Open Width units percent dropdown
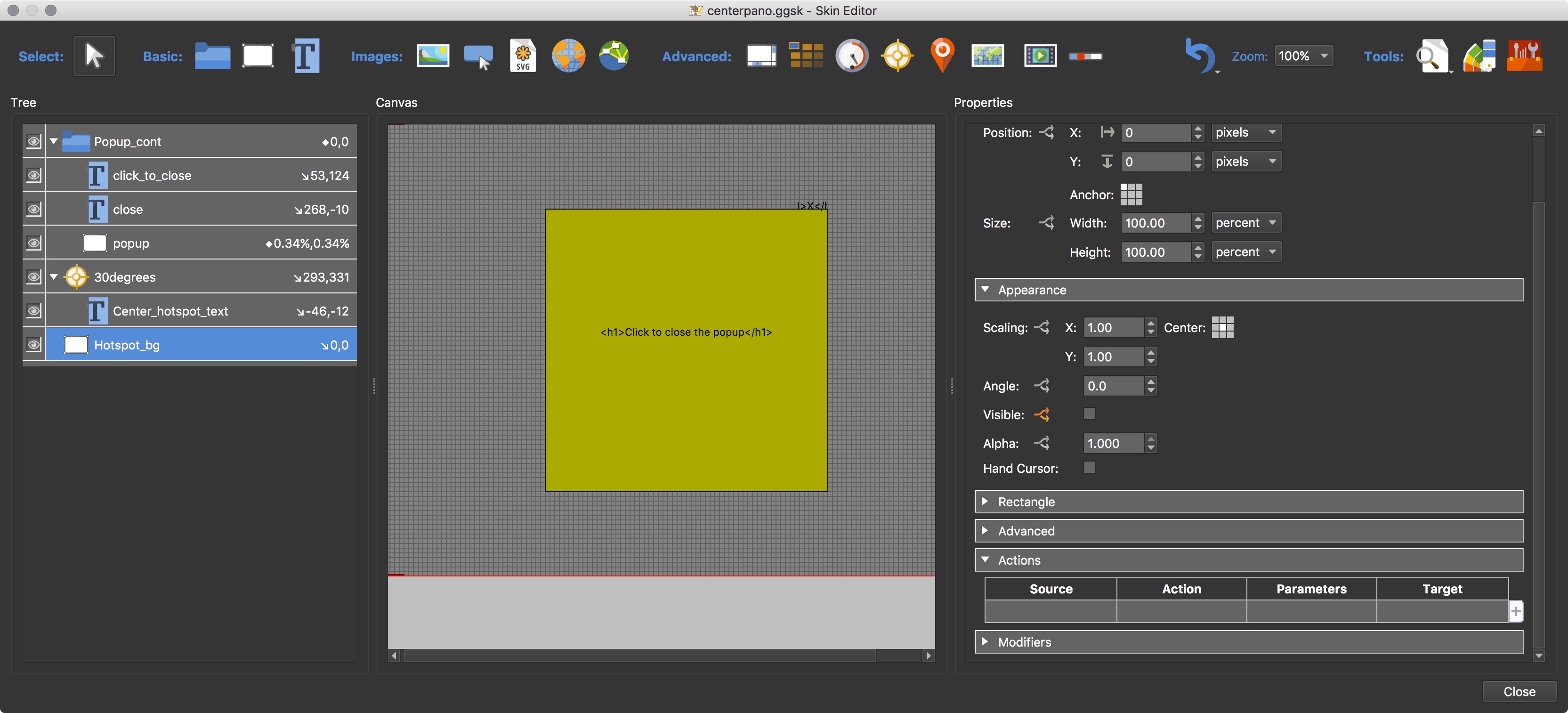This screenshot has height=713, width=1568. (x=1246, y=223)
